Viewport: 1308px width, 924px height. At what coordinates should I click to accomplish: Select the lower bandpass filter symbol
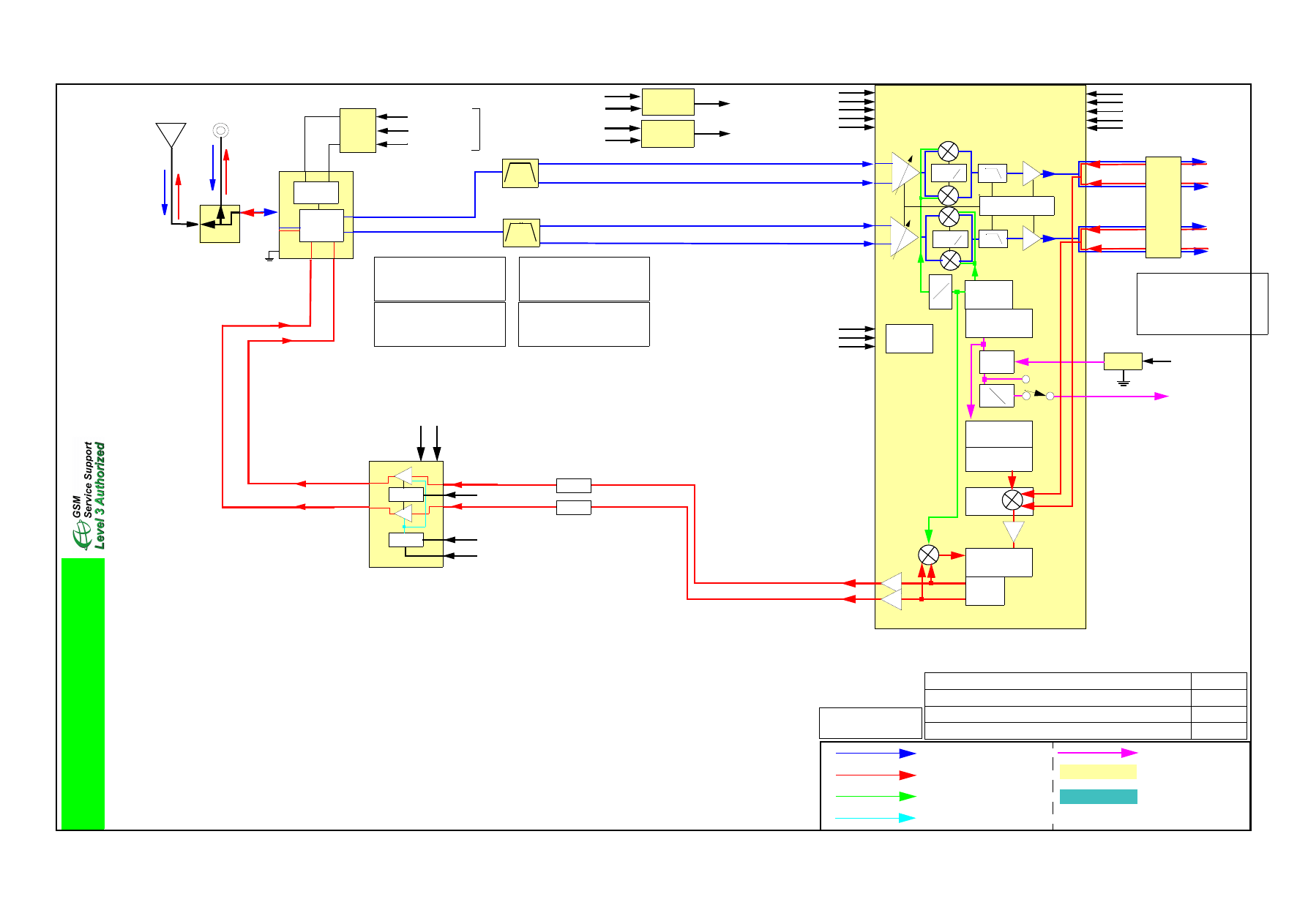(x=521, y=233)
